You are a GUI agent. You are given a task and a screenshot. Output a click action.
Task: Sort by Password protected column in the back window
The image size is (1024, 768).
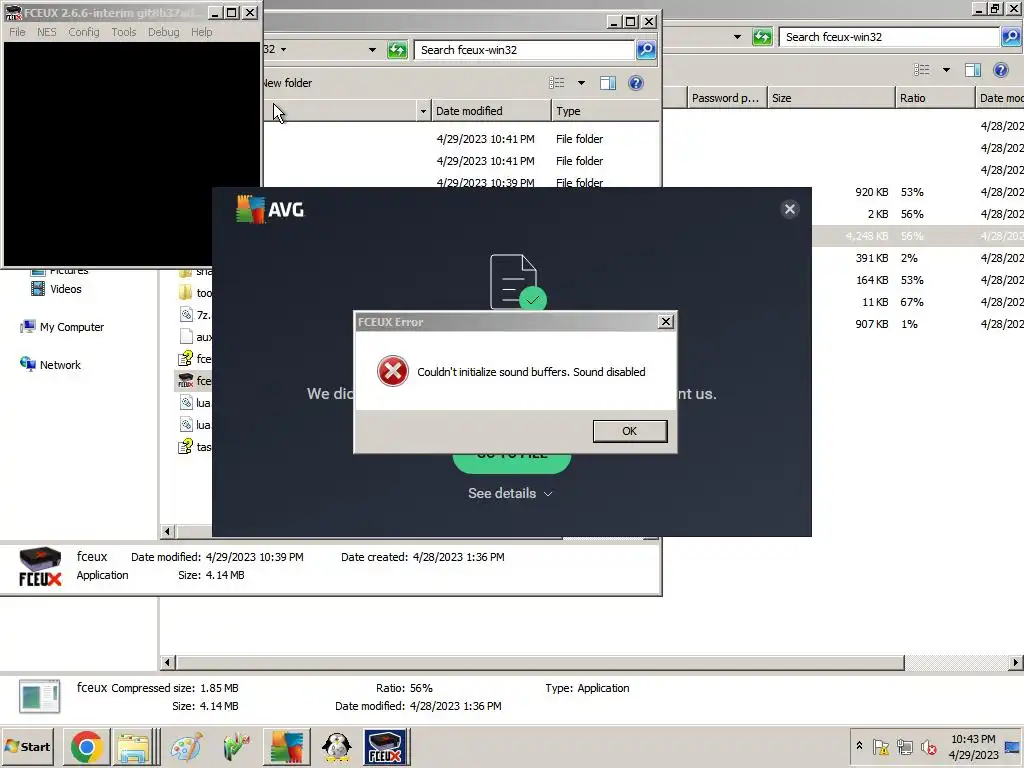pyautogui.click(x=726, y=98)
